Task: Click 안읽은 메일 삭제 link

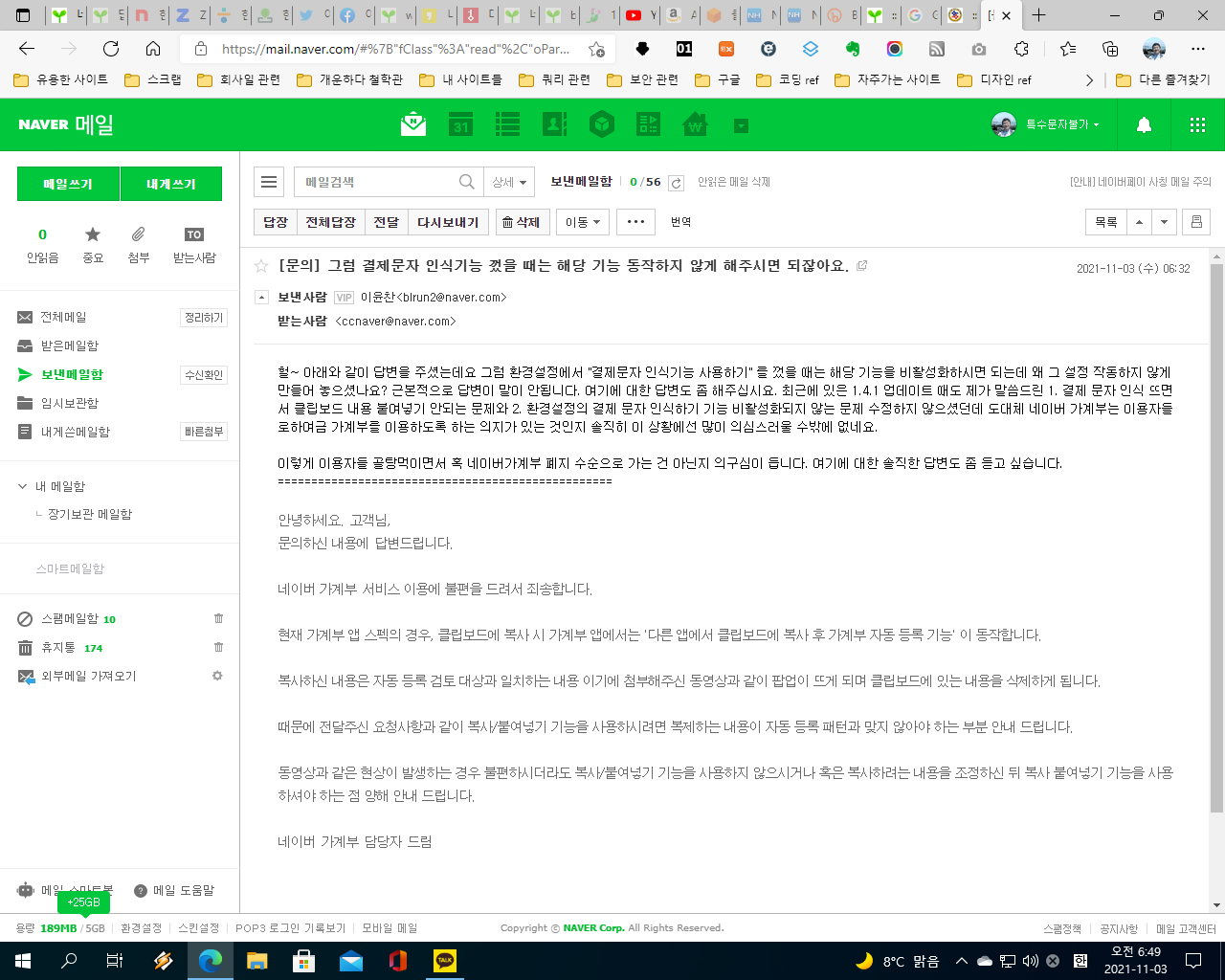Action: [x=734, y=182]
